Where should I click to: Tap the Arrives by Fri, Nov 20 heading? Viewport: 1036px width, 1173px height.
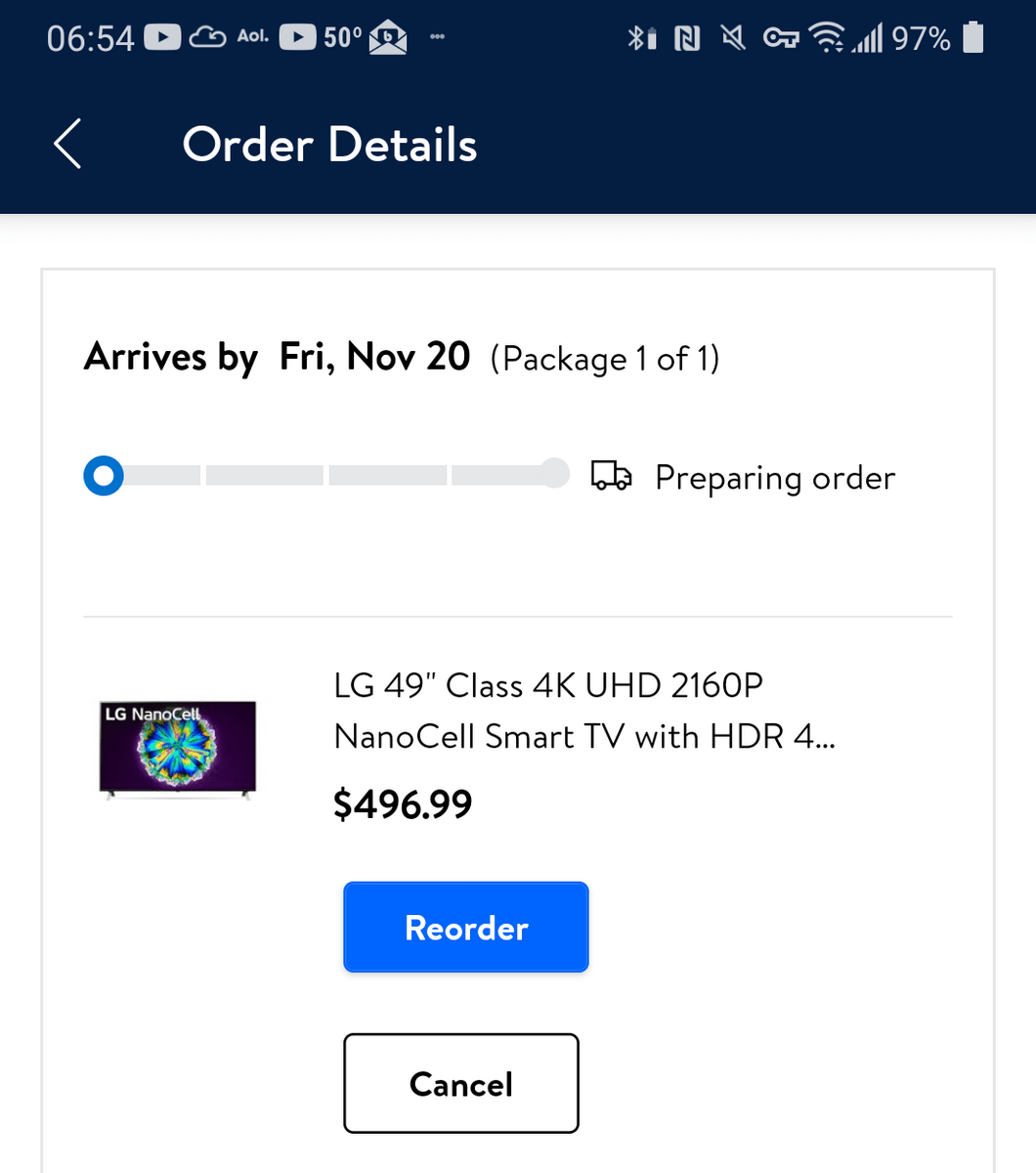pyautogui.click(x=278, y=357)
